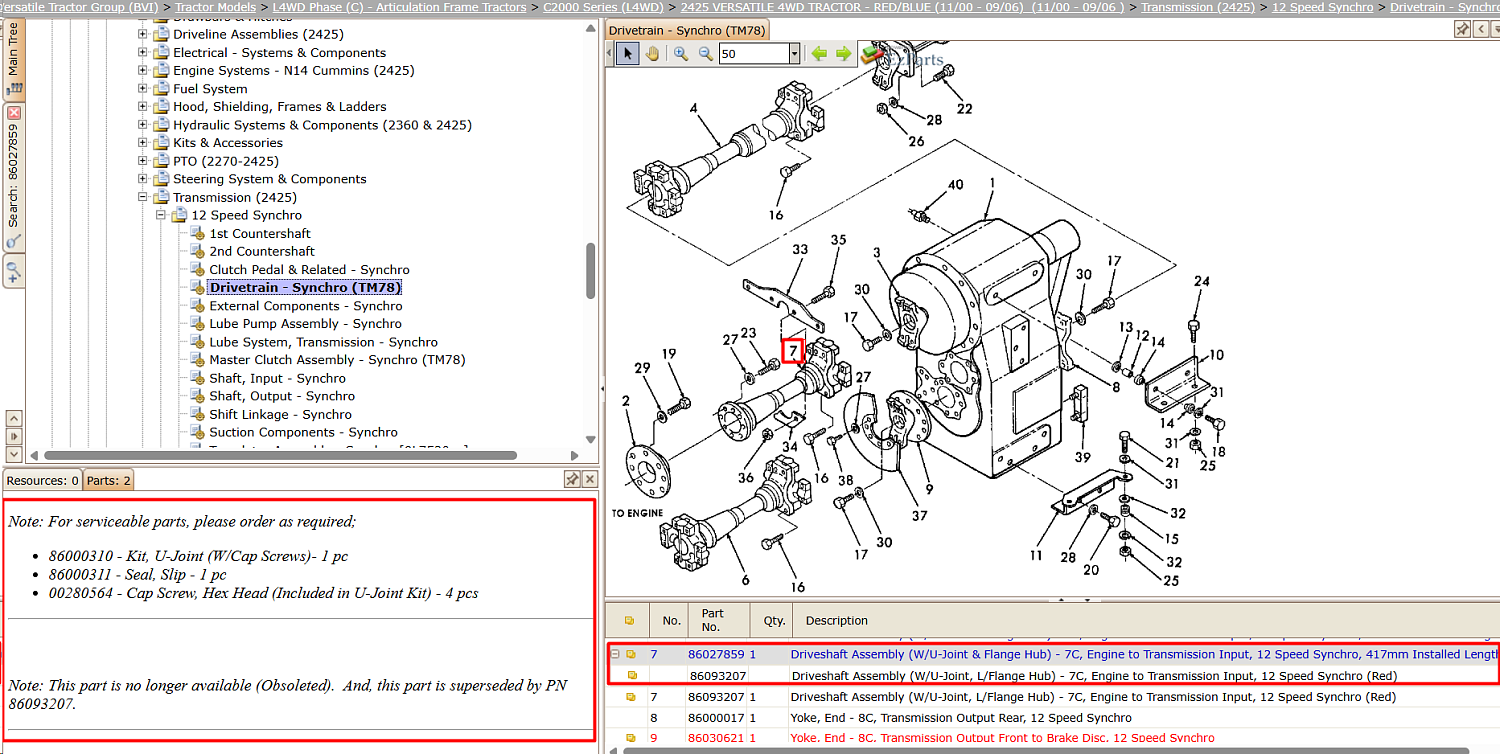
Task: Close the Search: 86027859 side tab
Action: point(13,112)
